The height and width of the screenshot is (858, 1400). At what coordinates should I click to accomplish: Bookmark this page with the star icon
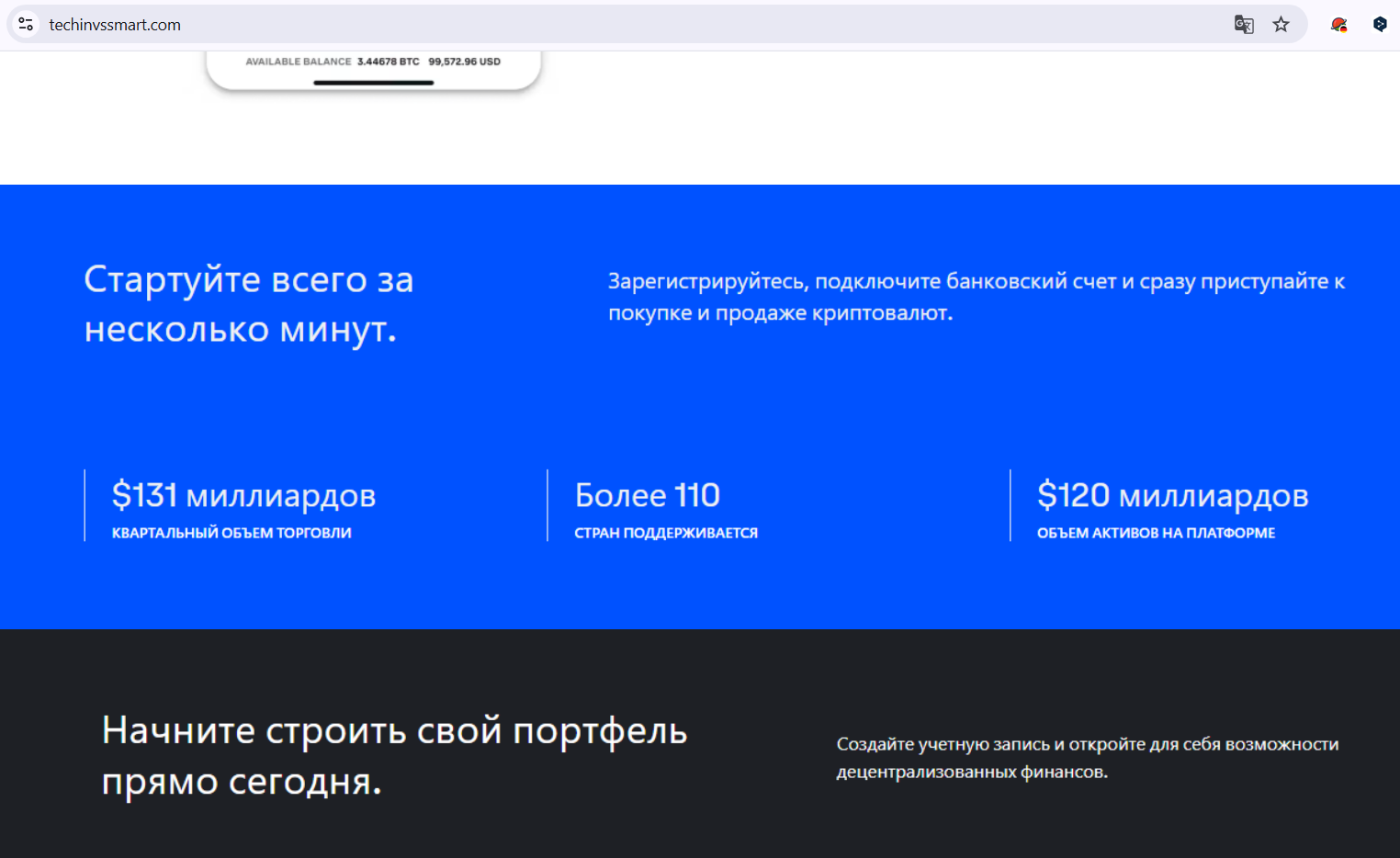(x=1281, y=25)
